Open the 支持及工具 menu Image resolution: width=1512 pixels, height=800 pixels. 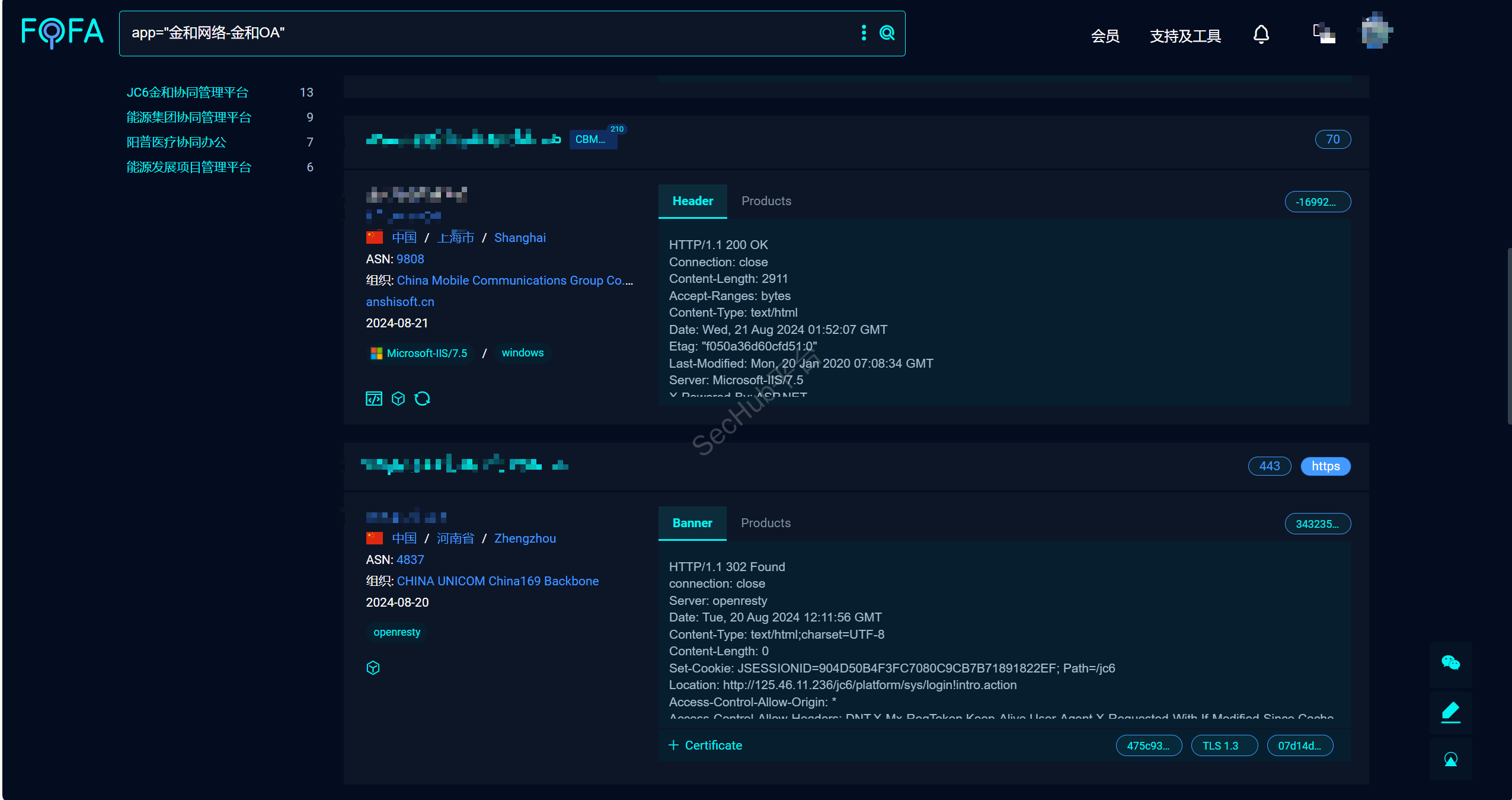click(x=1185, y=36)
